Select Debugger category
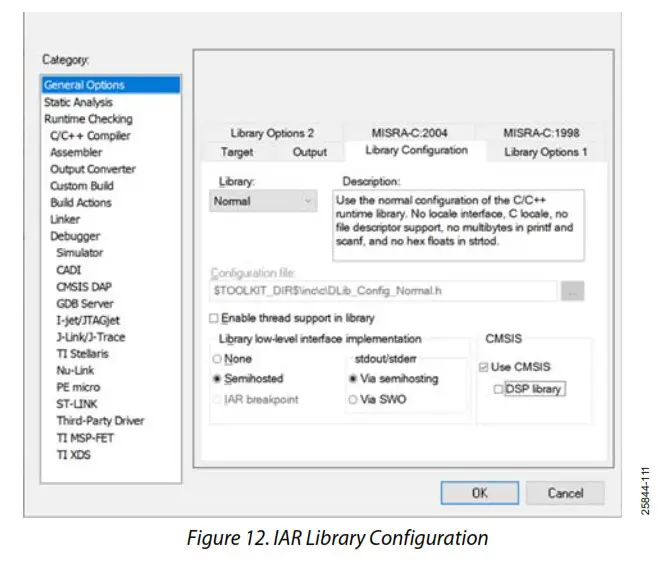The image size is (664, 561). tap(75, 236)
